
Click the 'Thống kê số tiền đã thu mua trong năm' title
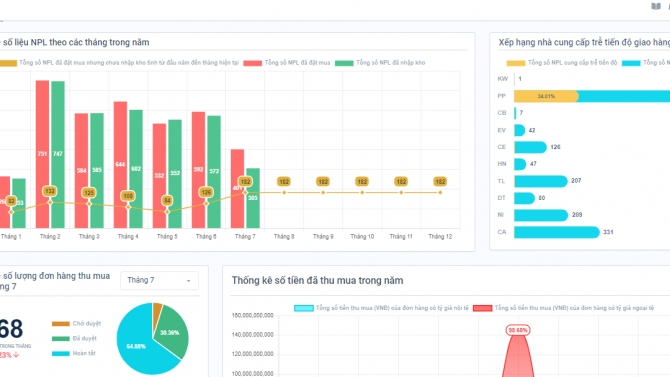point(317,280)
